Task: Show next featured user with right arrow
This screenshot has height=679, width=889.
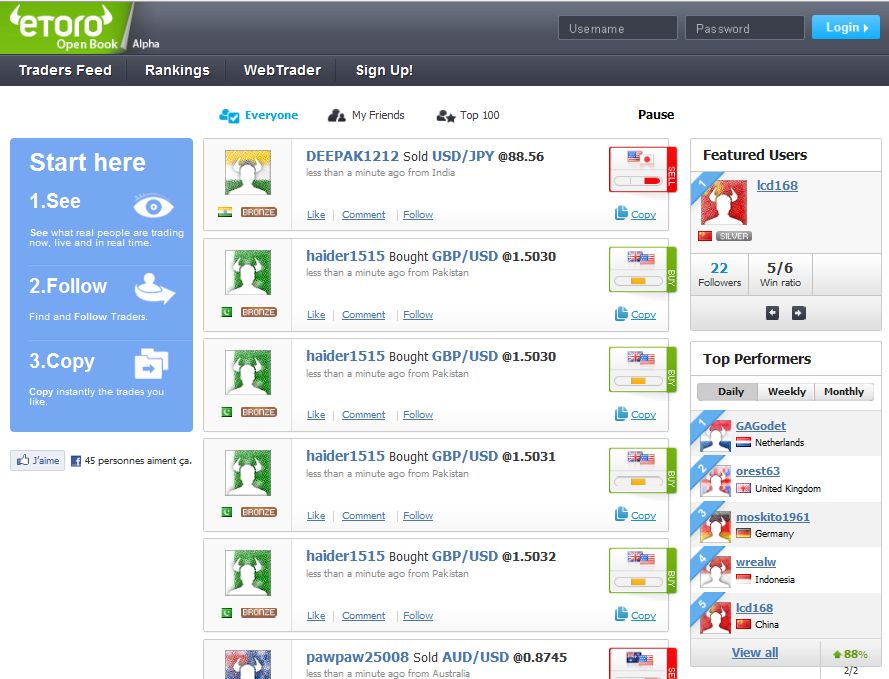Action: (798, 313)
